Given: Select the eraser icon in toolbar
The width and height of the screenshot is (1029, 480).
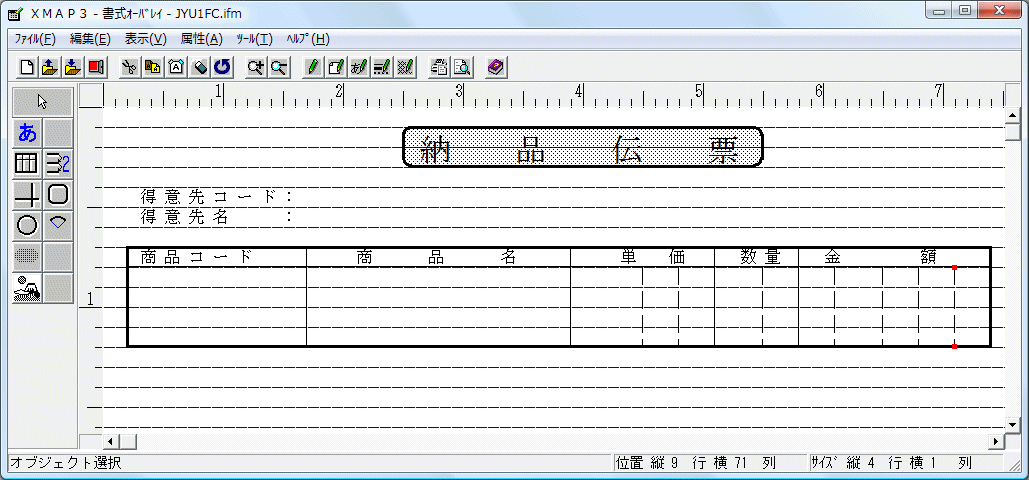Looking at the screenshot, I should click(x=200, y=66).
